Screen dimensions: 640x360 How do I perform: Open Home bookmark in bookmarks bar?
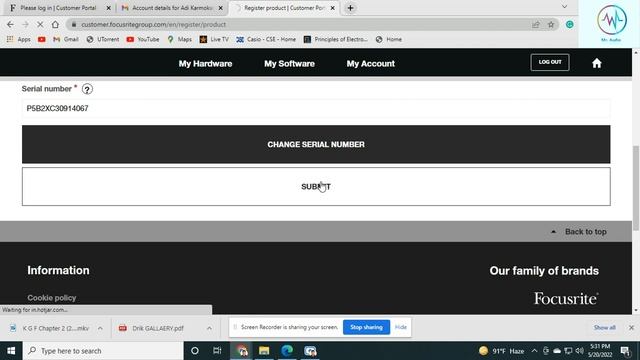coord(389,39)
